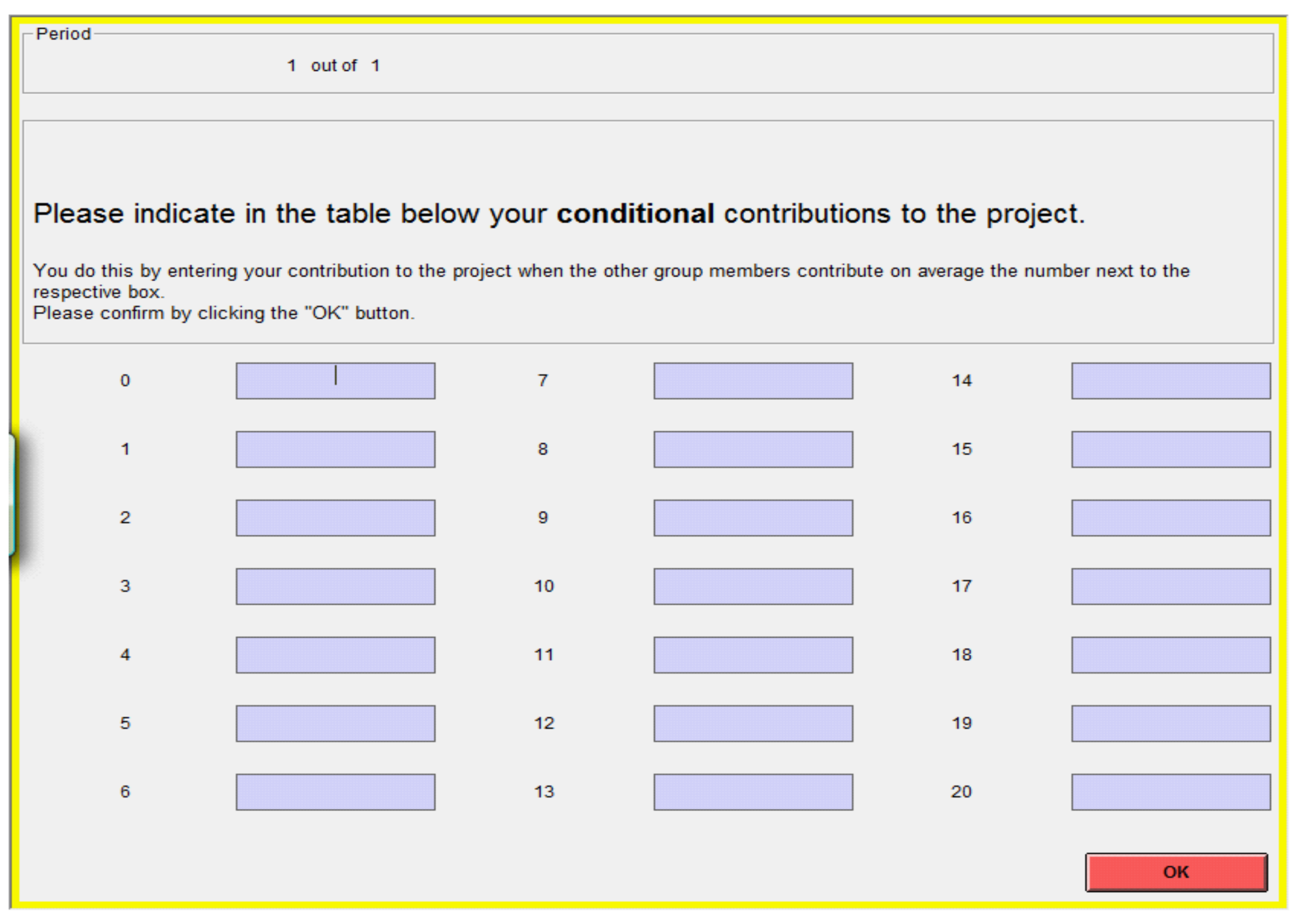Click the input box for average 15
Image resolution: width=1301 pixels, height=924 pixels.
point(1171,449)
